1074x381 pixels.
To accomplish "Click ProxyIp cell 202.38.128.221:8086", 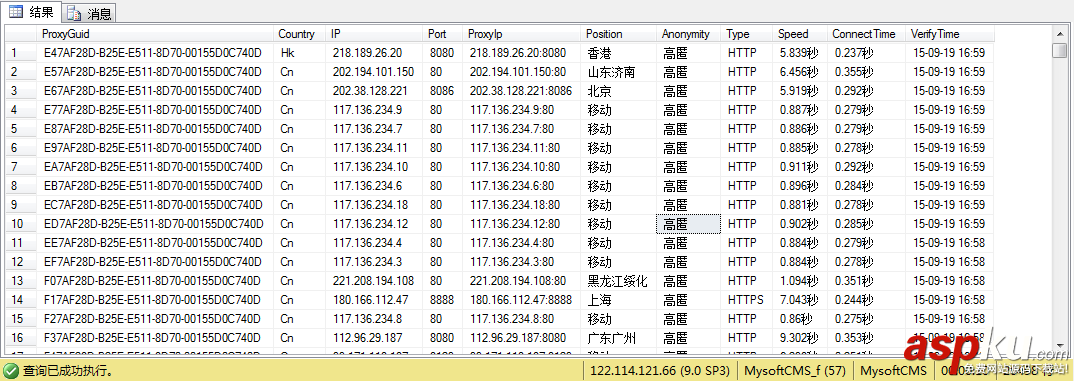I will [521, 90].
